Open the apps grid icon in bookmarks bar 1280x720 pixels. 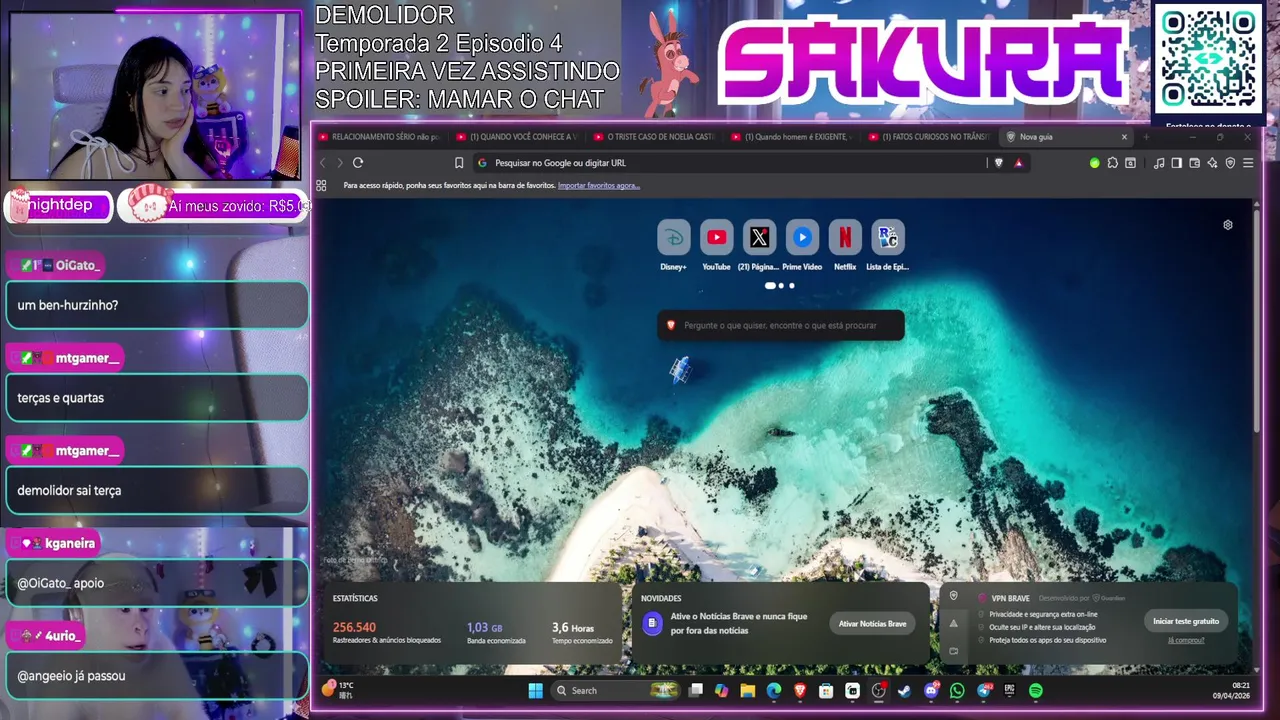(x=321, y=185)
